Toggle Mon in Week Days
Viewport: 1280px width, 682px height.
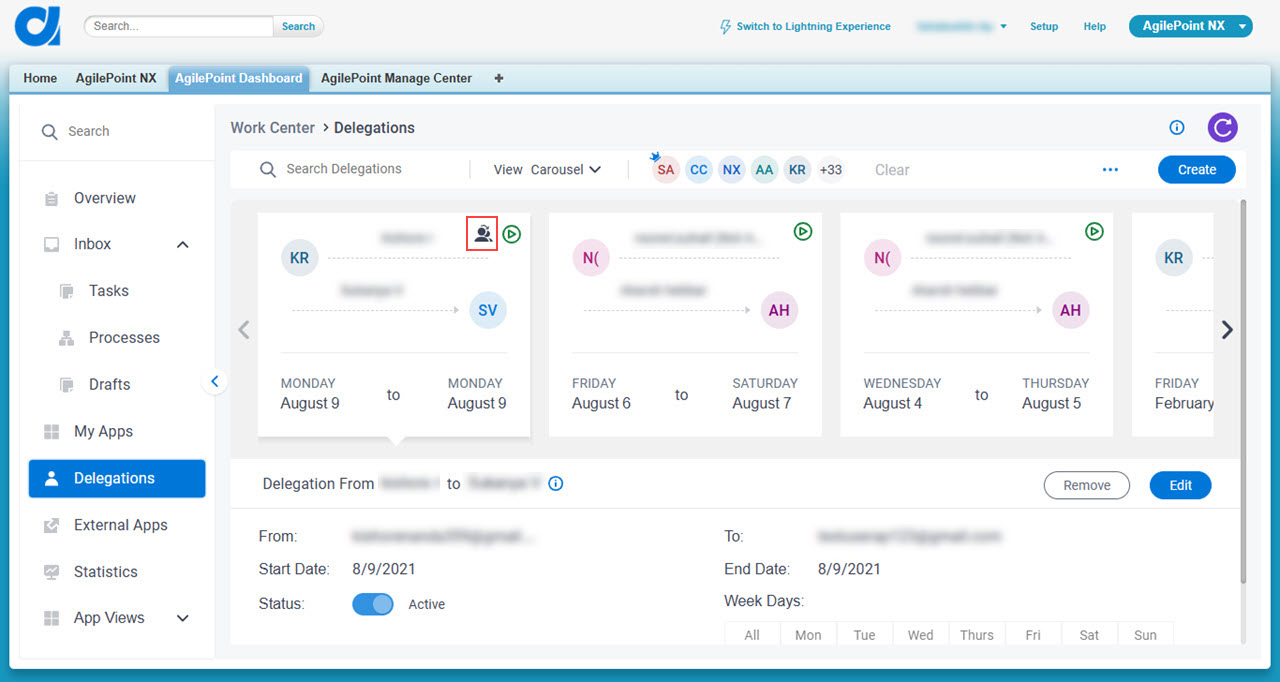(808, 635)
